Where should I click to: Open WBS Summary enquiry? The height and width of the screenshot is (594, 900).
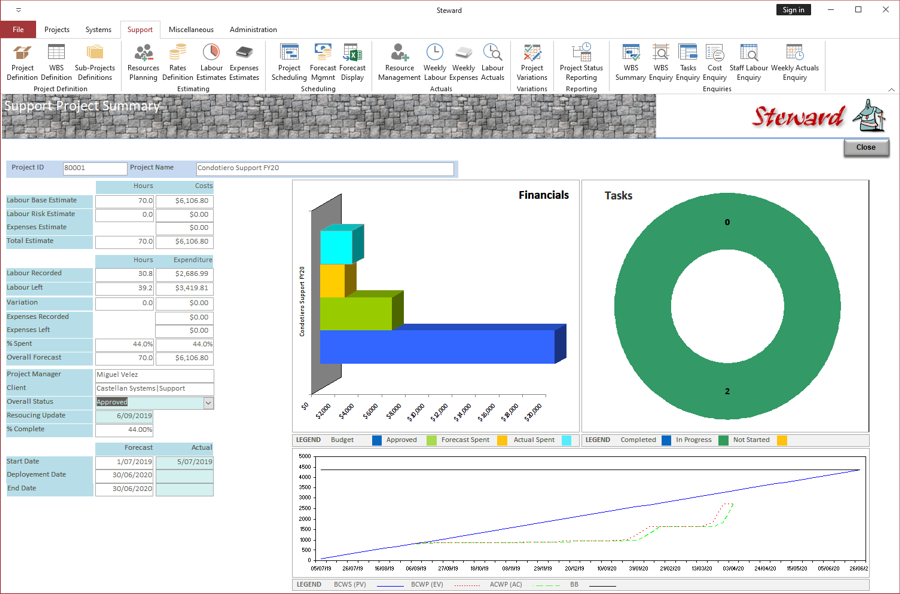630,63
